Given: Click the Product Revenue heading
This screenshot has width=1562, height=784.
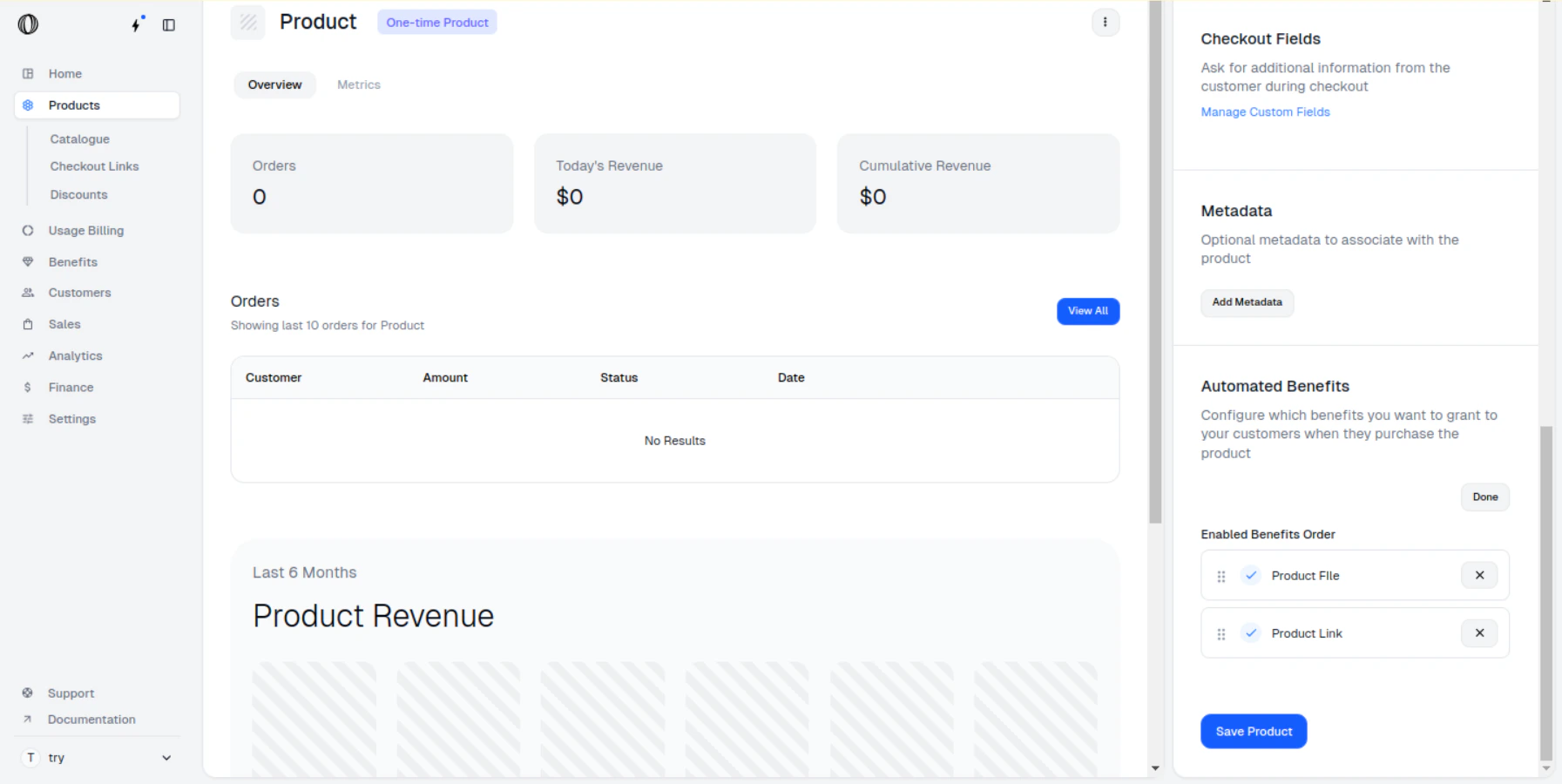Looking at the screenshot, I should coord(373,617).
